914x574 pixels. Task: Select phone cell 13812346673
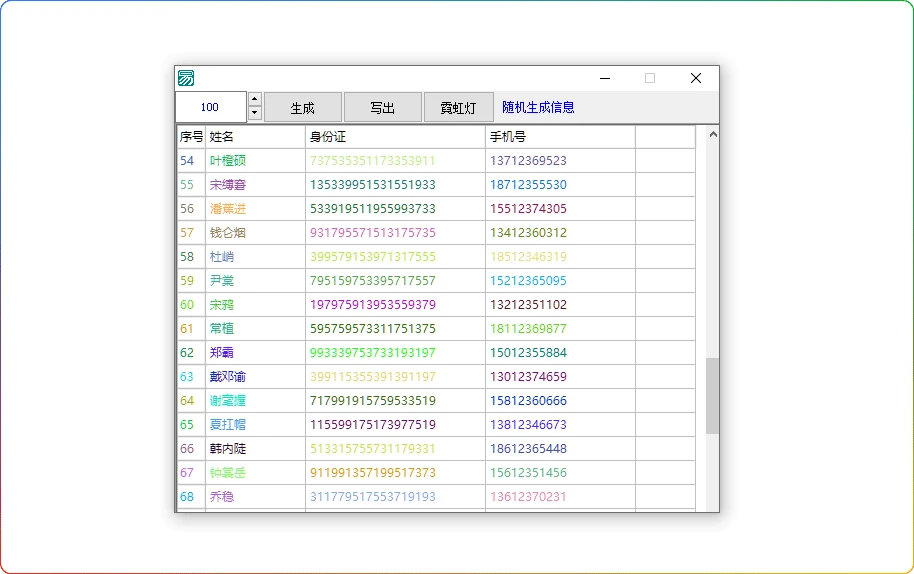pyautogui.click(x=560, y=425)
